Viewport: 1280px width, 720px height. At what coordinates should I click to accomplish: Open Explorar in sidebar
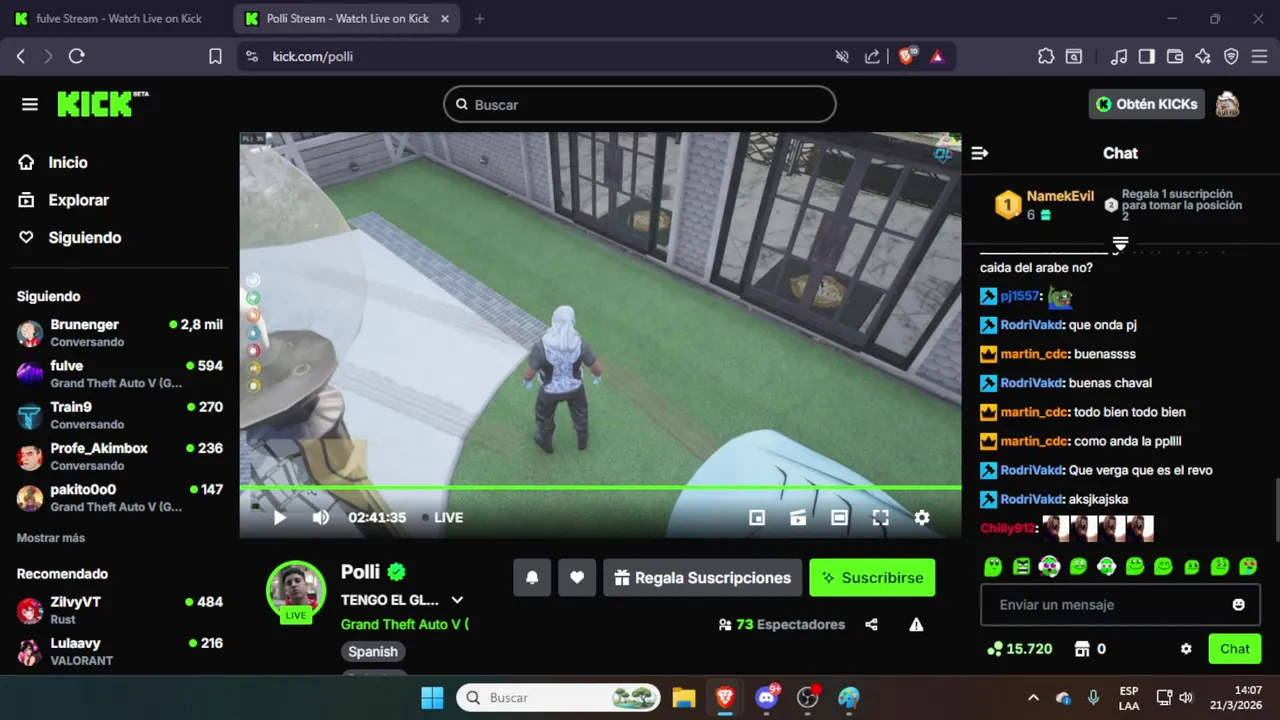pos(64,200)
